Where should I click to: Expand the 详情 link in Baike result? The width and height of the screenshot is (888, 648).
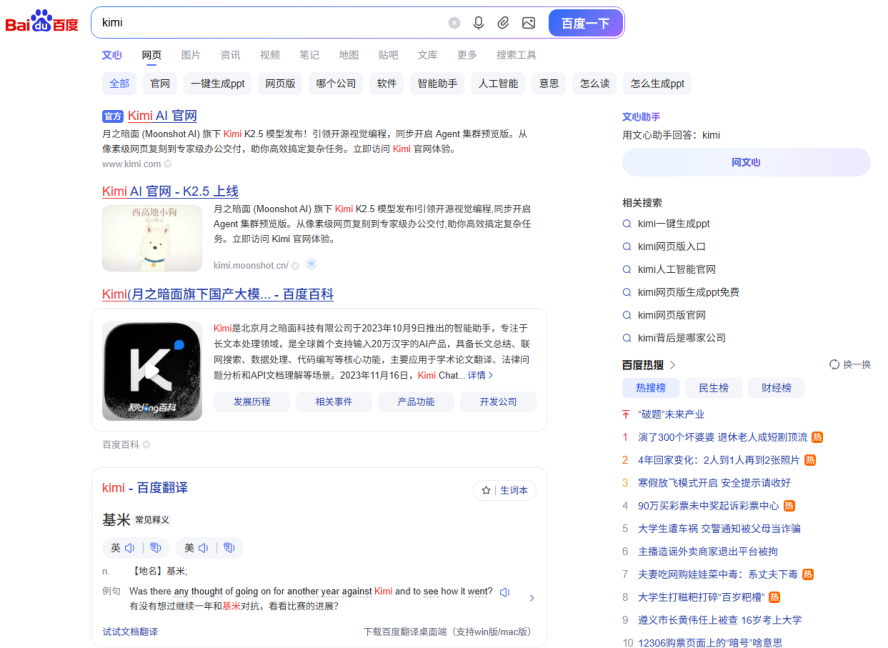coord(480,375)
